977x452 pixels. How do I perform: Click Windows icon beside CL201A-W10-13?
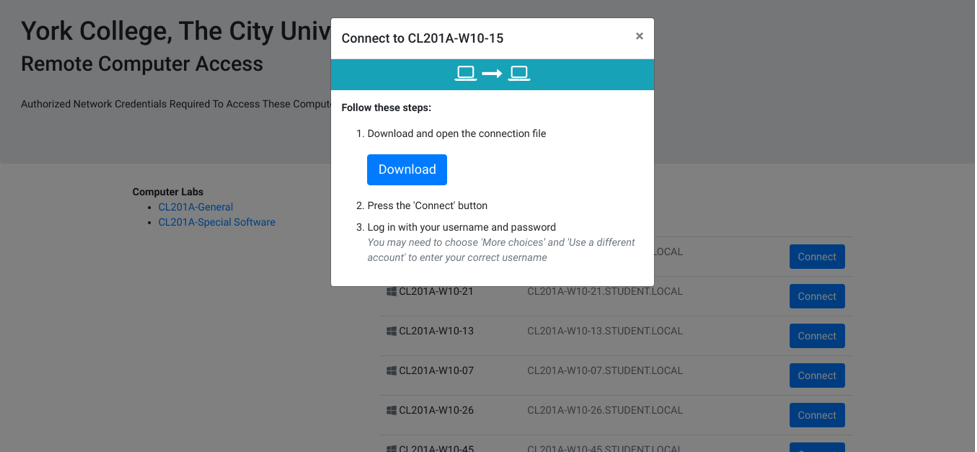click(x=391, y=331)
